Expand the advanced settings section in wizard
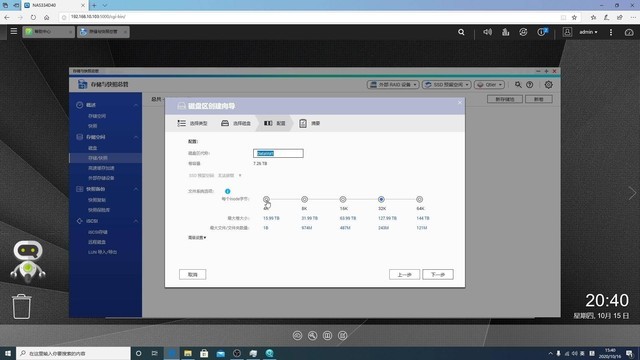Image resolution: width=640 pixels, height=360 pixels. point(197,238)
